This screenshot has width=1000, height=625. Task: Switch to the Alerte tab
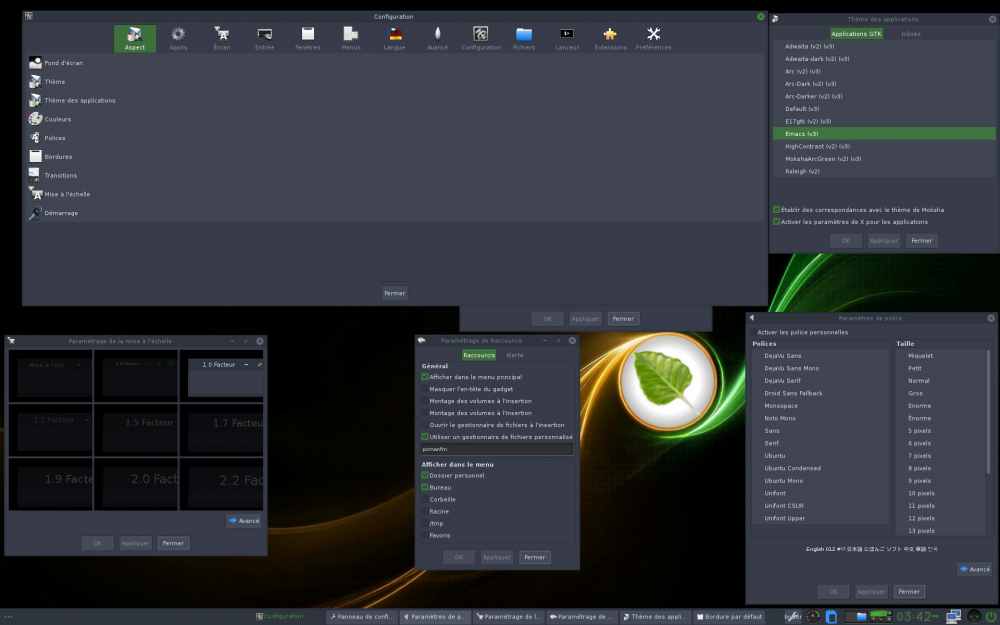(x=516, y=354)
